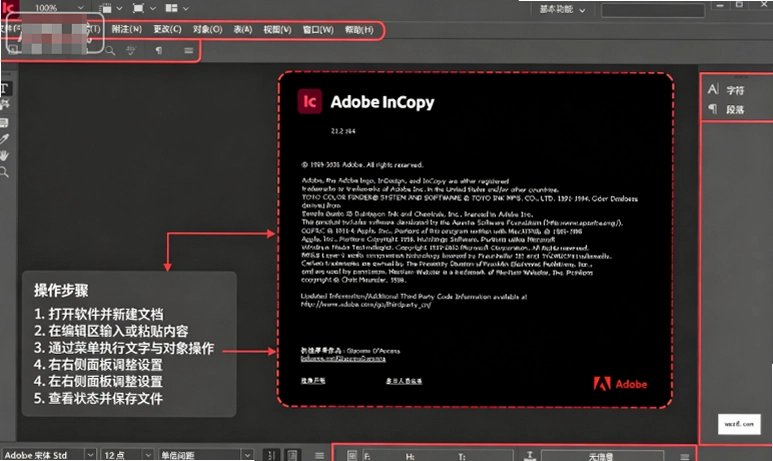Minimize the InCopy window
Screen dimensions: 773x461
tap(720, 5)
